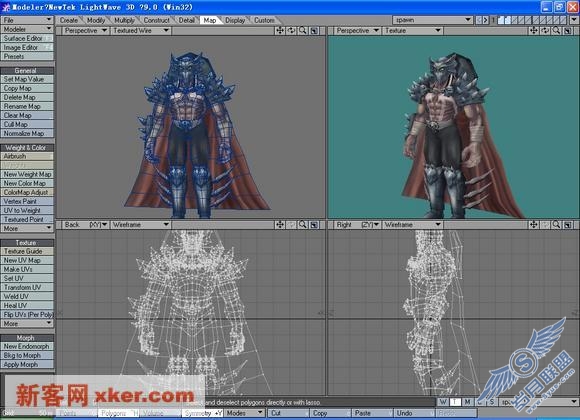This screenshot has width=580, height=420.
Task: Open the Surface Editor
Action: pos(27,38)
